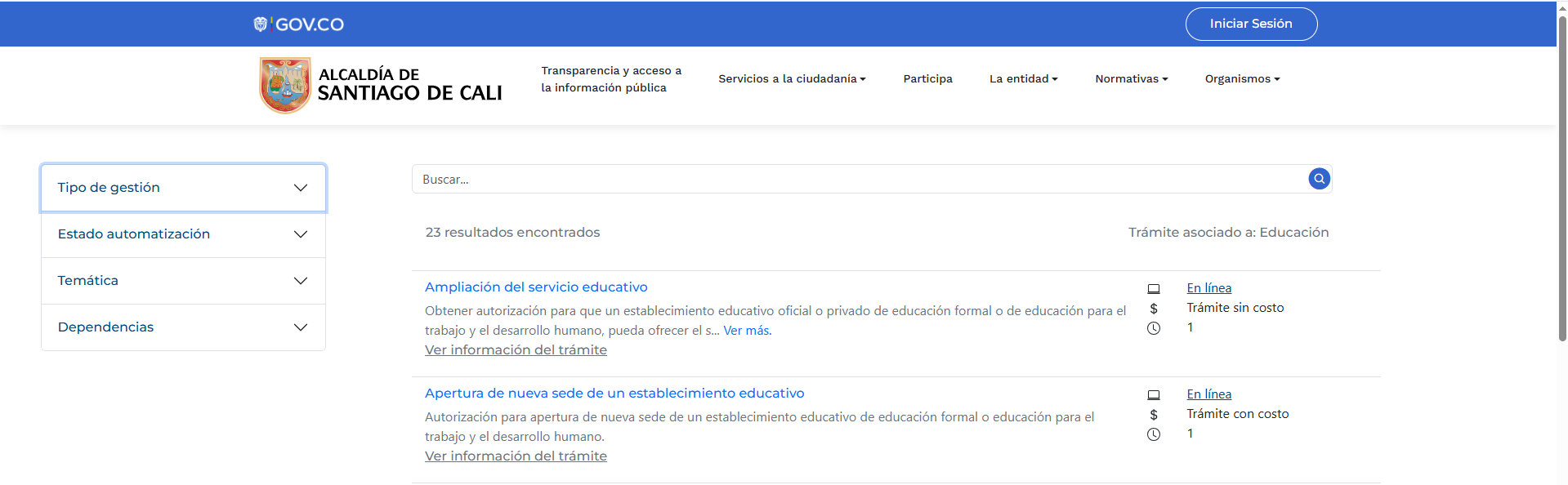Click the Iniciar Sesión button
The width and height of the screenshot is (1568, 485).
pos(1251,24)
